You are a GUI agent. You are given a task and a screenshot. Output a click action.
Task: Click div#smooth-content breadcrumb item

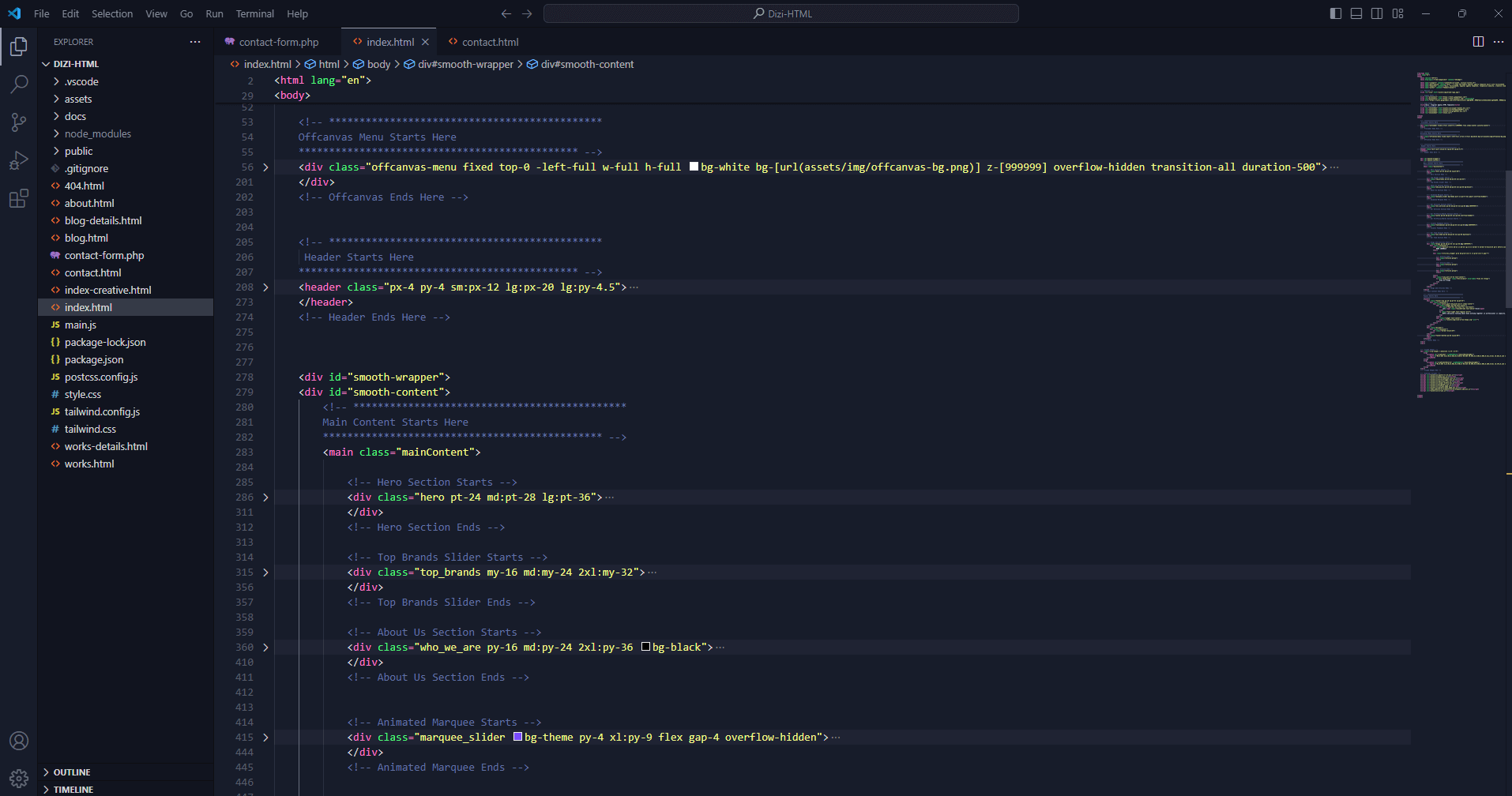(x=587, y=64)
